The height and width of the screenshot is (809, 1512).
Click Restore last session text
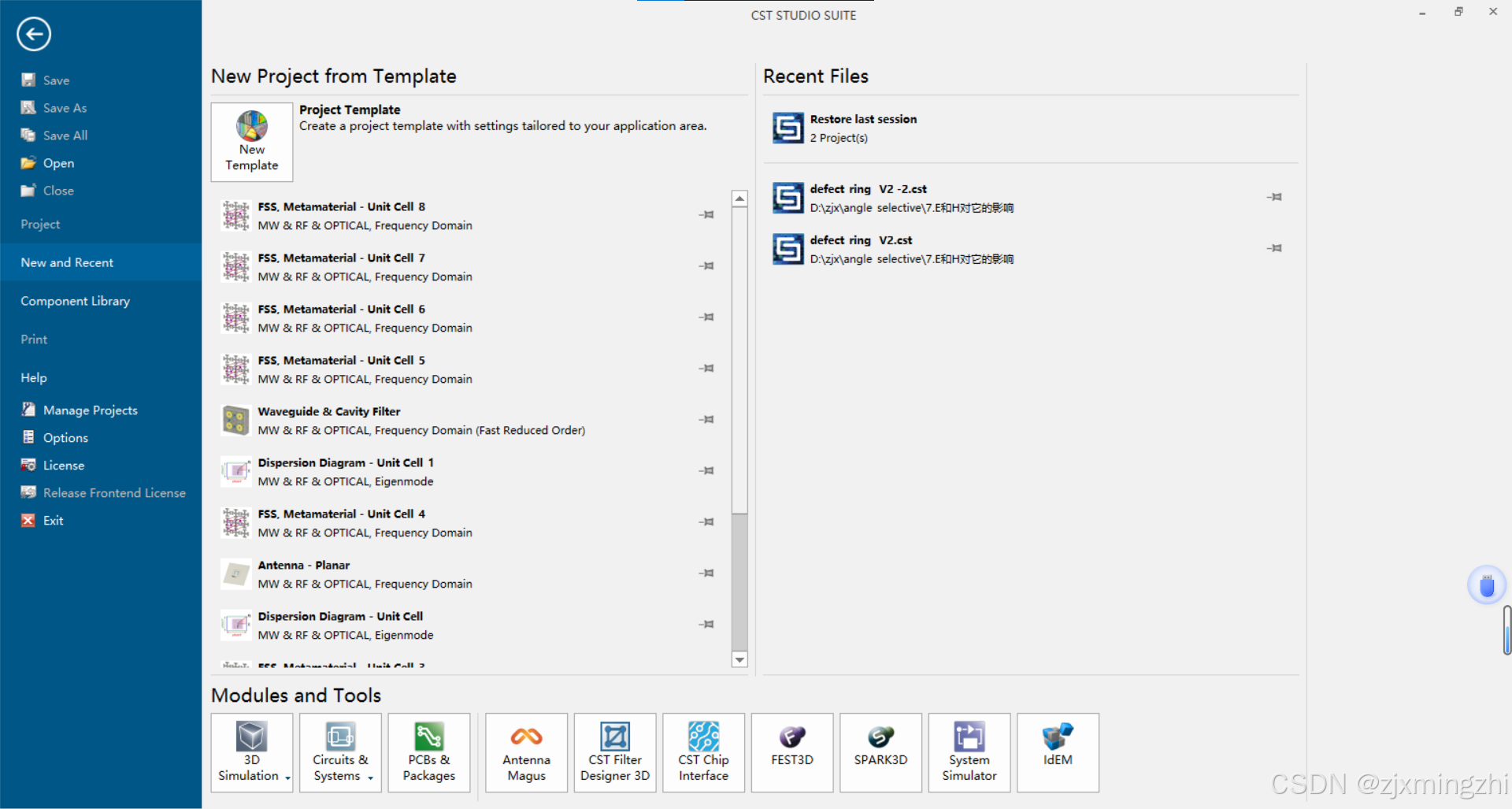click(x=863, y=119)
